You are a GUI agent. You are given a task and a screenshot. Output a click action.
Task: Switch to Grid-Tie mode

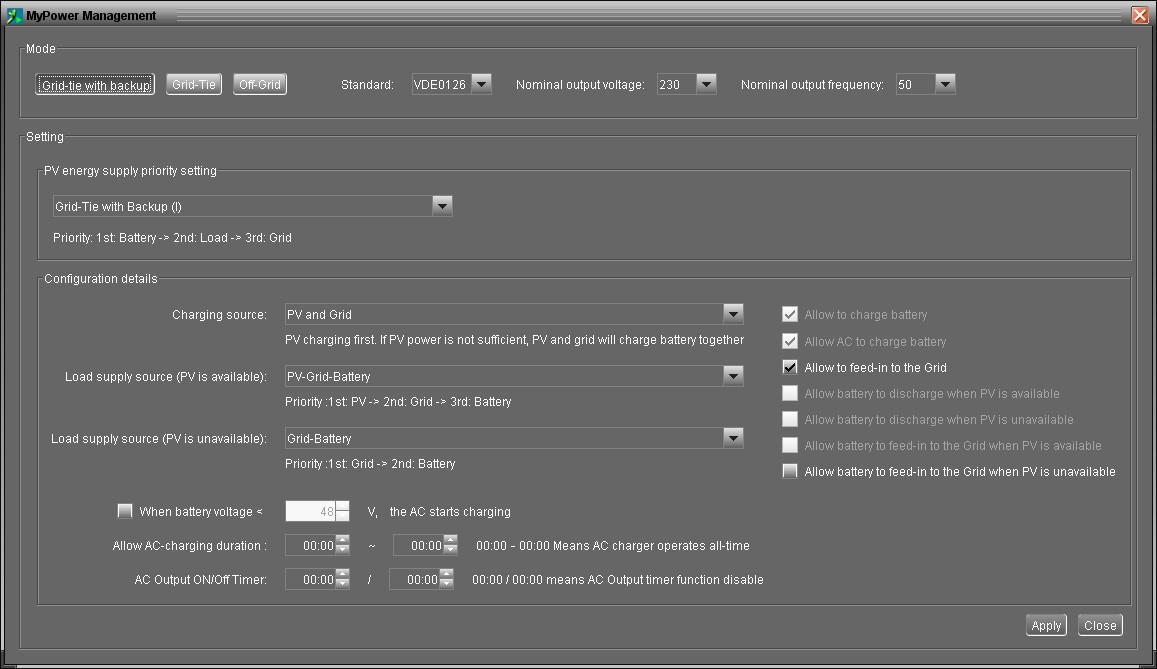193,85
